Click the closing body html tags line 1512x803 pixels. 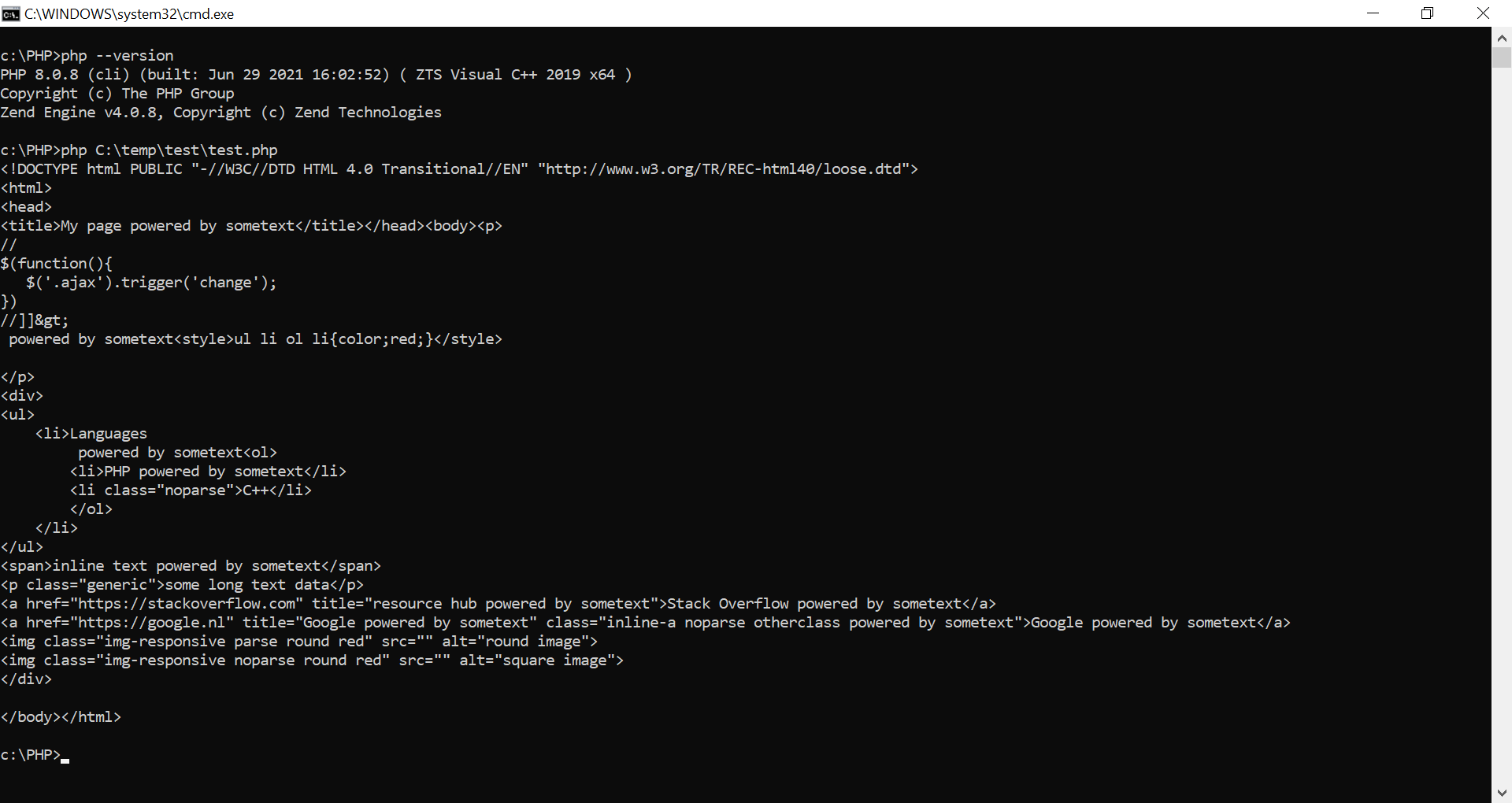[61, 717]
